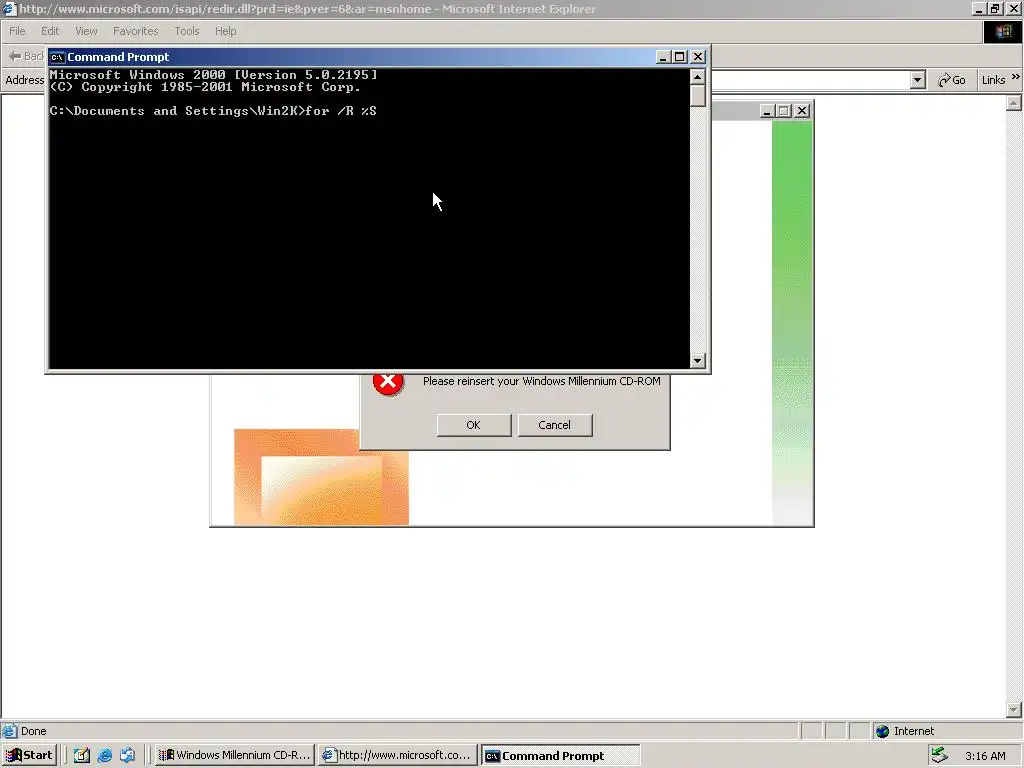
Task: Maximize the Command Prompt window
Action: (x=679, y=57)
